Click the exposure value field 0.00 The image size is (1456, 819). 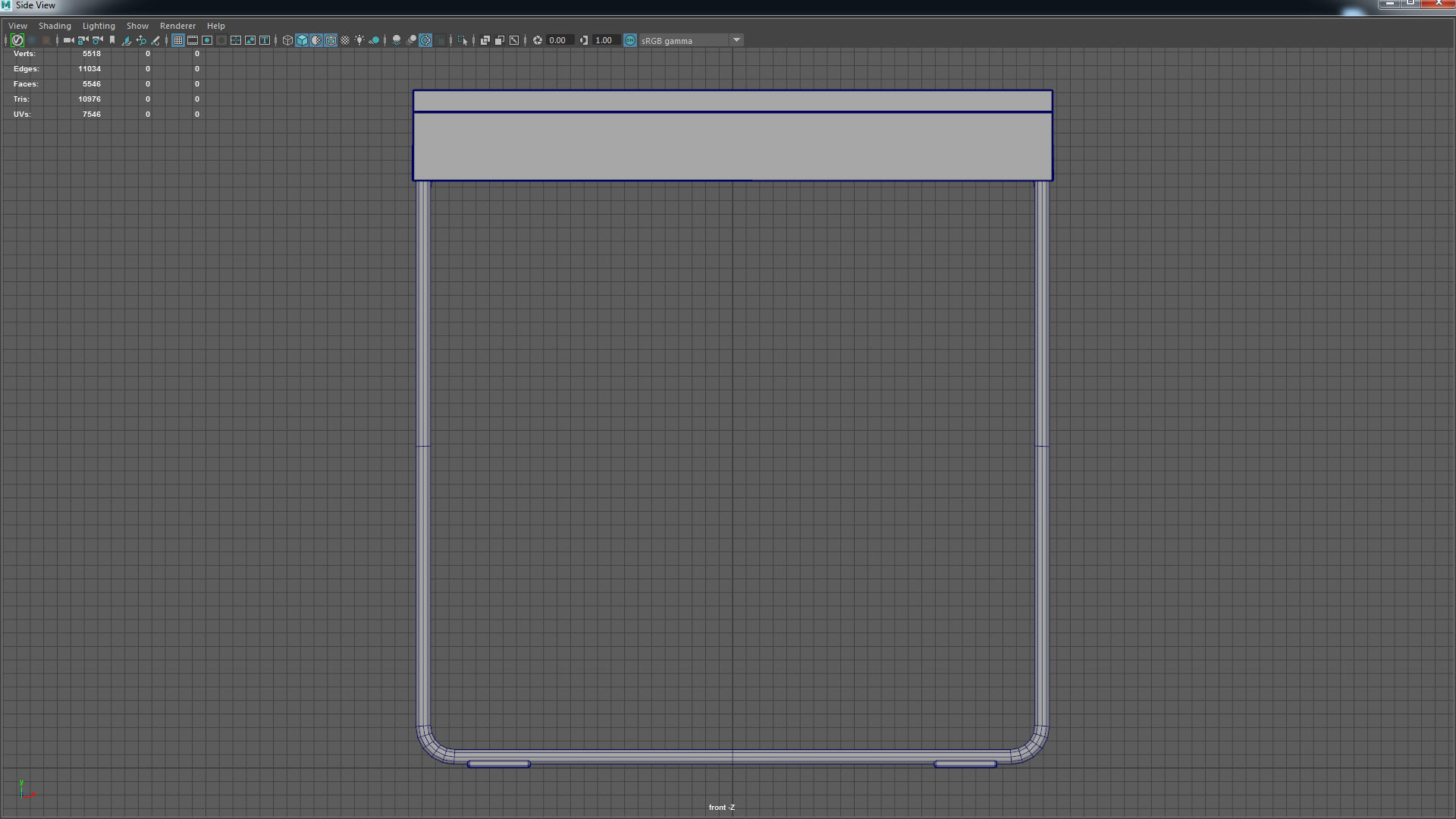[558, 40]
